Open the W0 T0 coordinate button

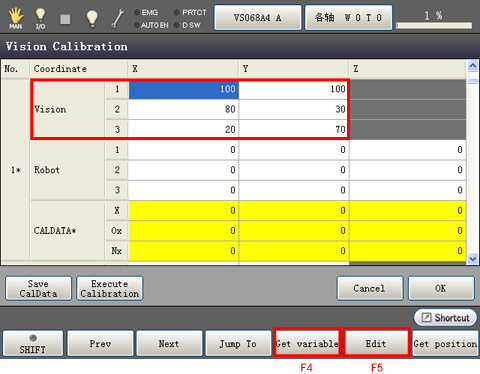(348, 17)
